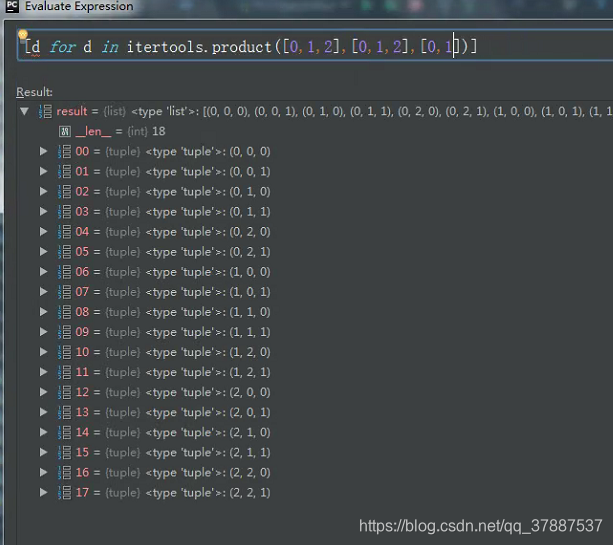Screen dimensions: 613x545
Task: Click the list icon beside result
Action: coord(45,111)
